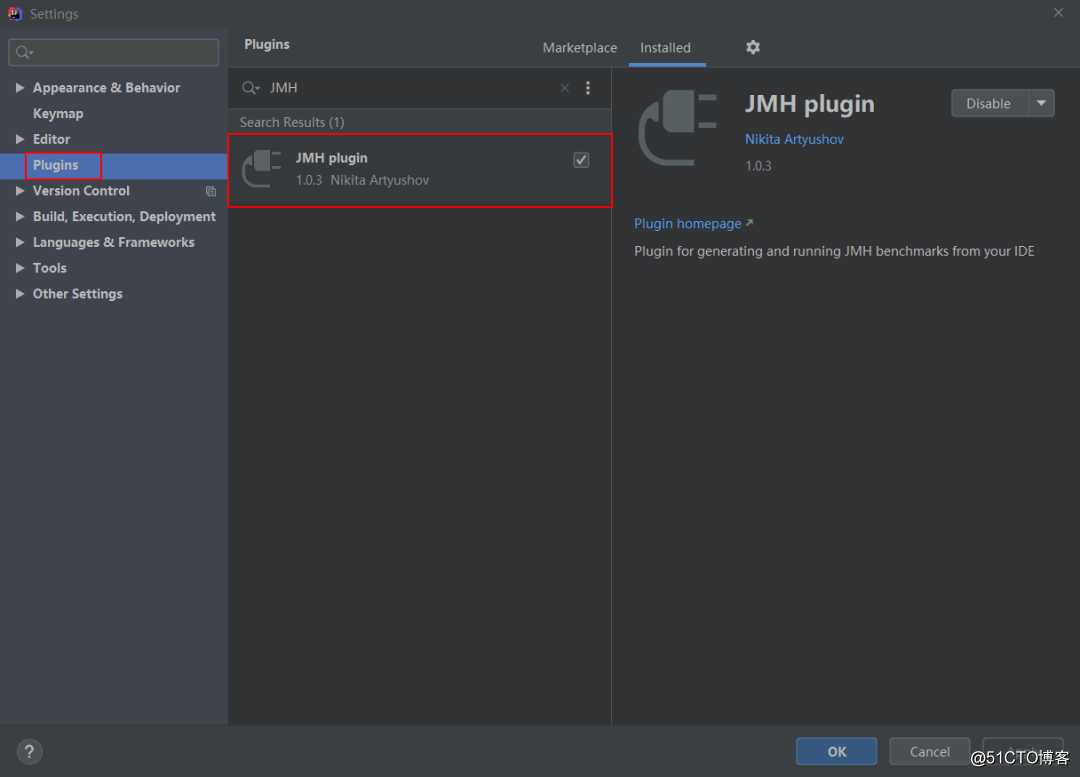Click the Disable plugin button
Viewport: 1080px width, 777px height.
coord(989,103)
